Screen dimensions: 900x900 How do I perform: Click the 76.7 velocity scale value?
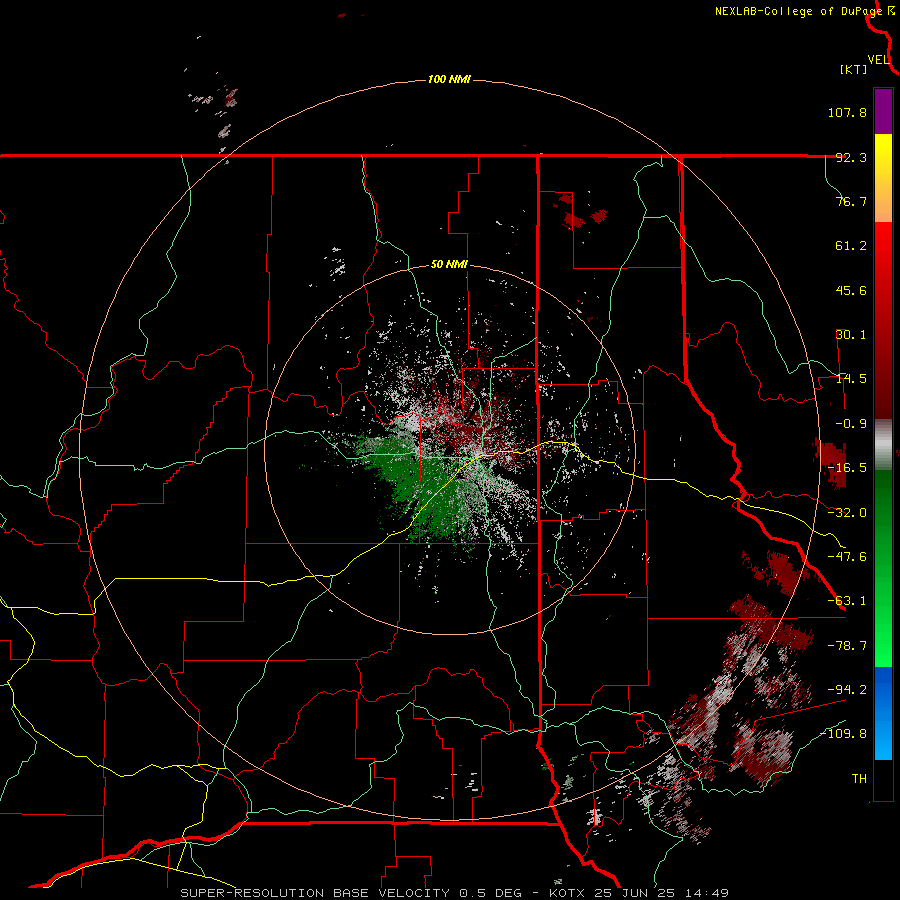click(851, 201)
